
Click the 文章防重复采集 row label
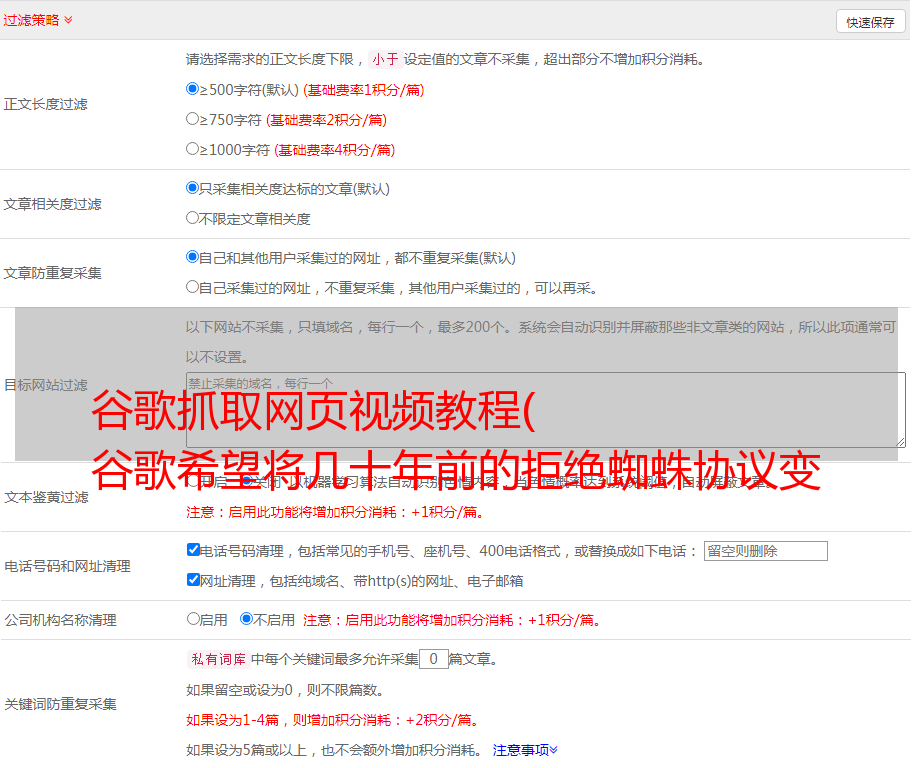point(52,273)
